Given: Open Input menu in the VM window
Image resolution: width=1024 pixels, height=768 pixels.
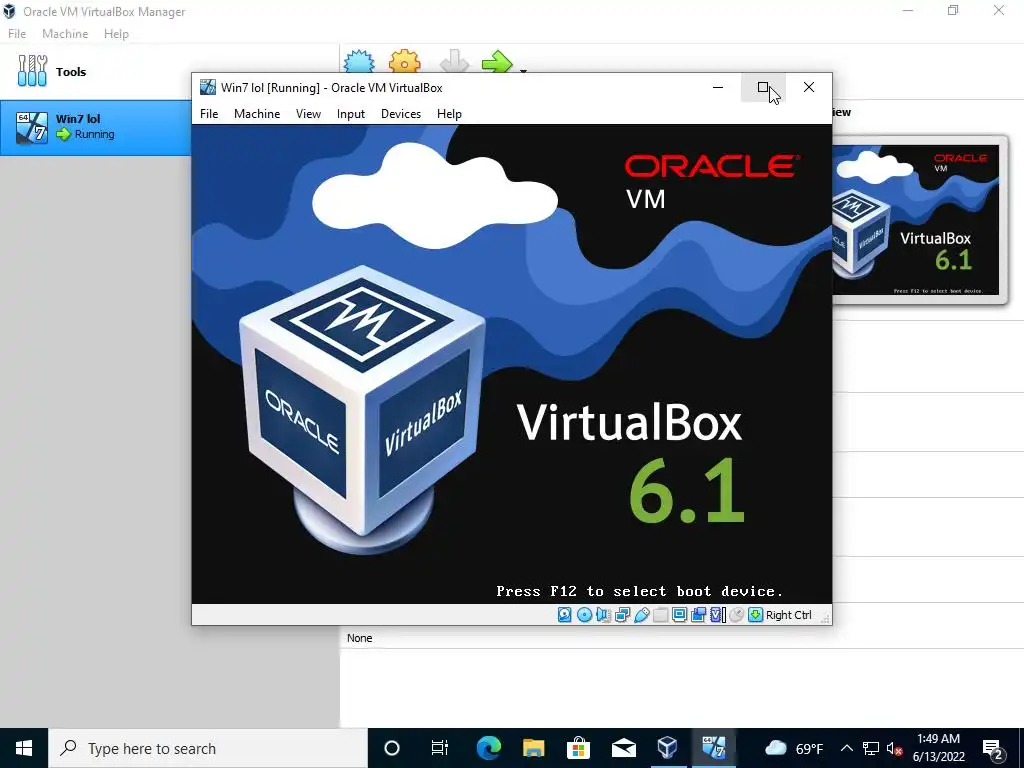Looking at the screenshot, I should click(351, 114).
